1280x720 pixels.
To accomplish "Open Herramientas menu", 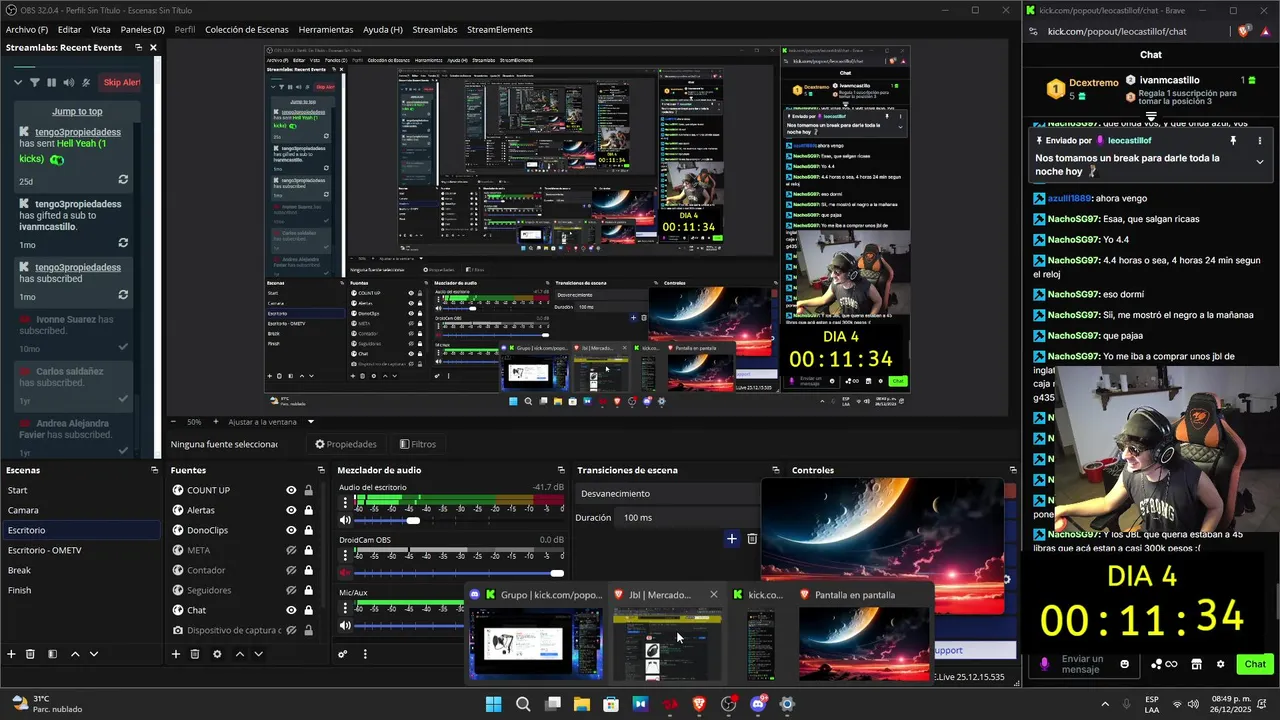I will [326, 30].
